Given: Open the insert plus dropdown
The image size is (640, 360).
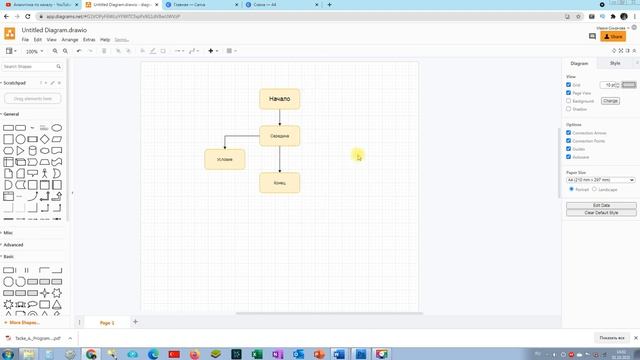Looking at the screenshot, I should click(213, 51).
